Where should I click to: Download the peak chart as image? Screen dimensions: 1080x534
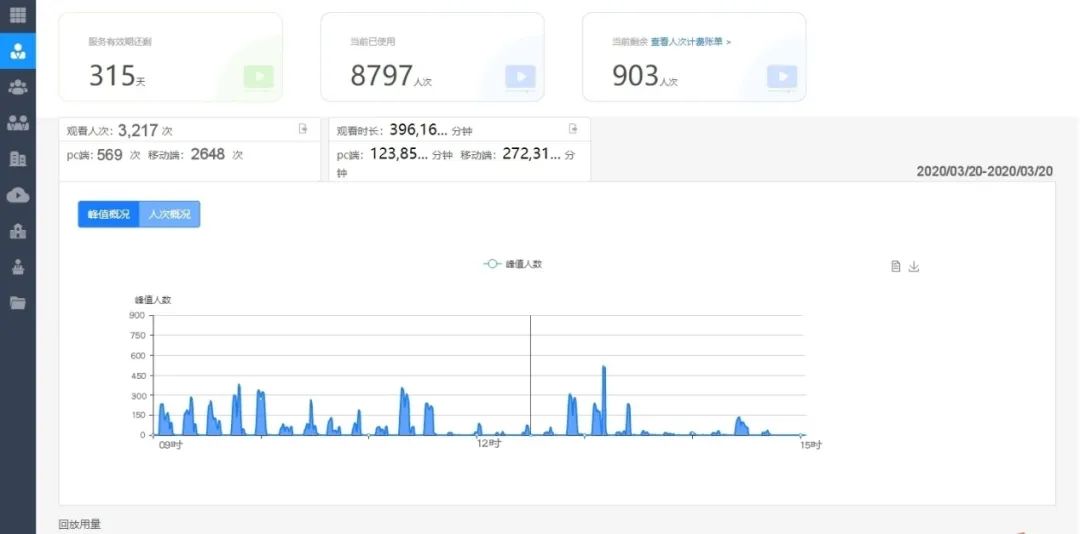pos(914,267)
